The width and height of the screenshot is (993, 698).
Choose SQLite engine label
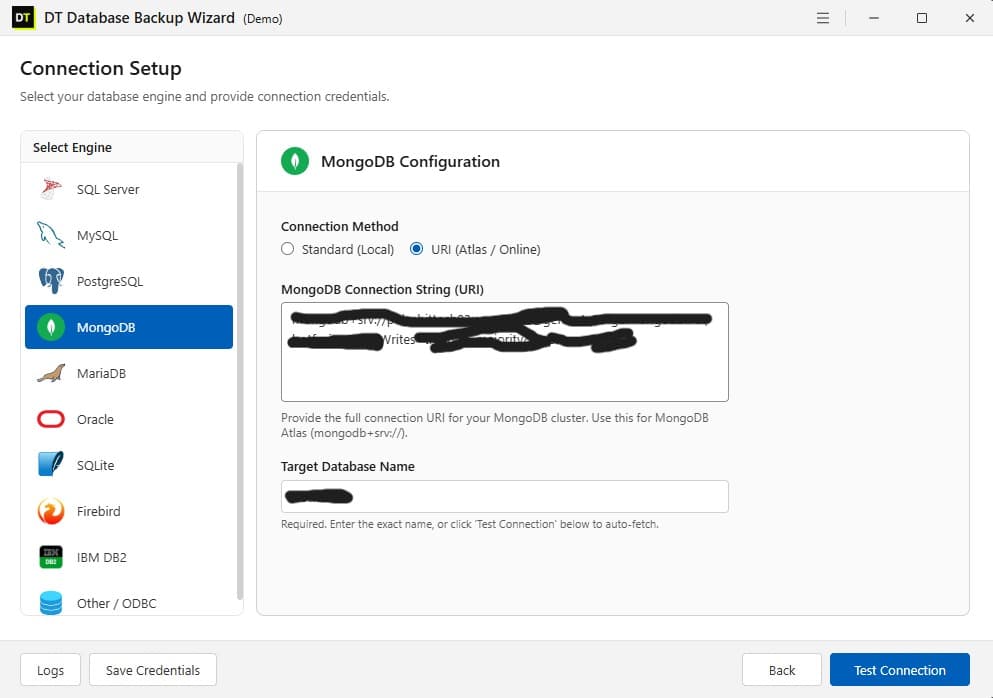pos(96,465)
